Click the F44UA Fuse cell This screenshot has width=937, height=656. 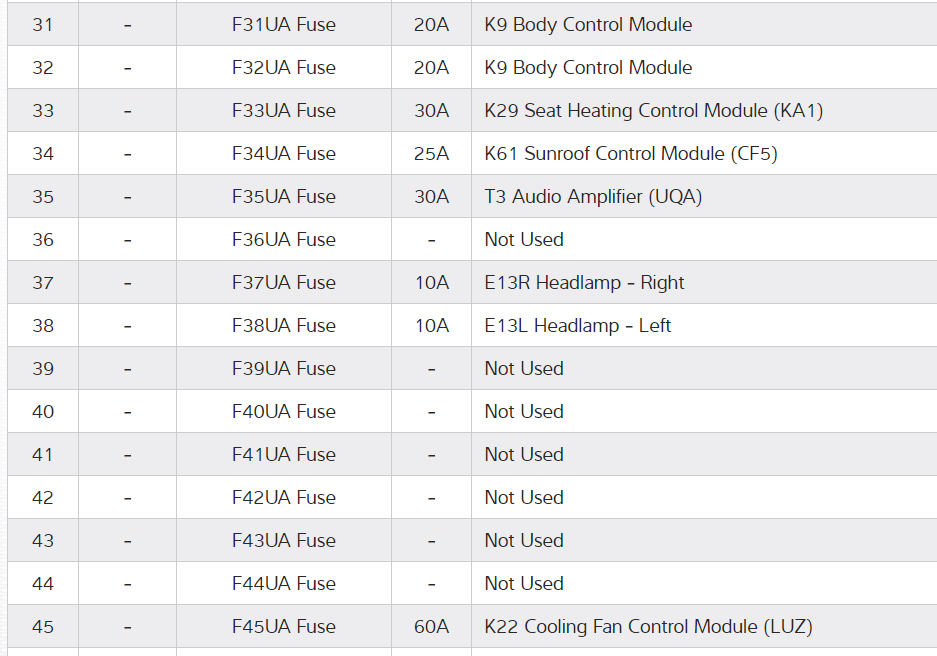(283, 584)
